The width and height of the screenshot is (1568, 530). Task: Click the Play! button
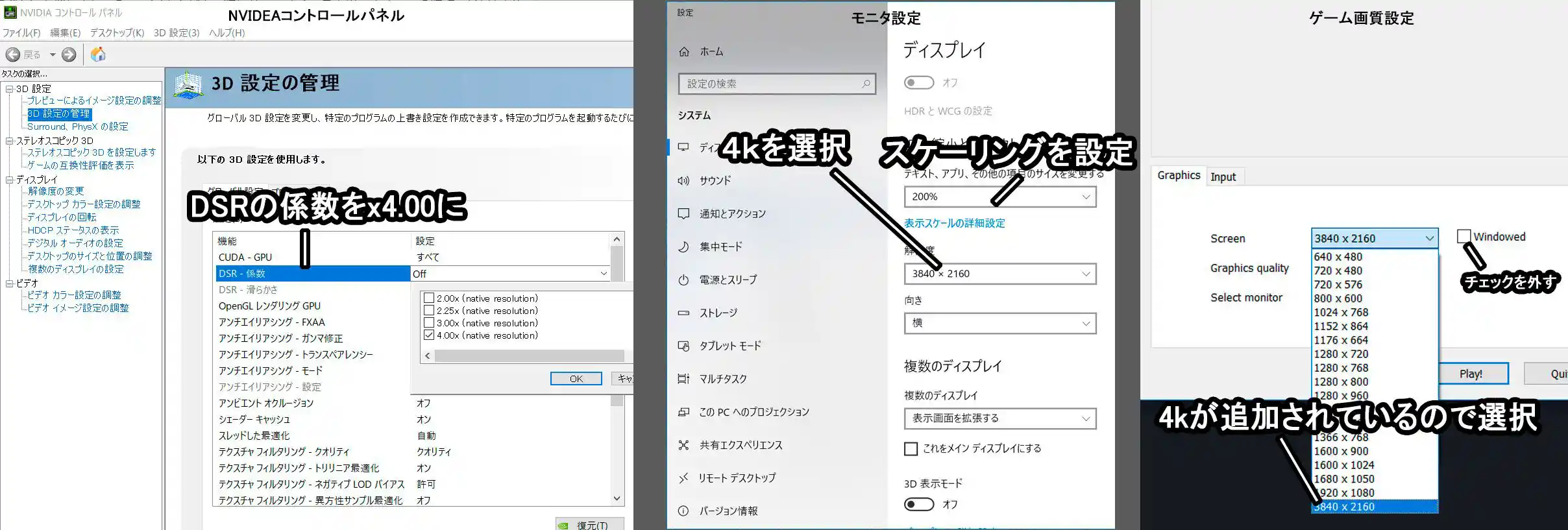point(1471,374)
